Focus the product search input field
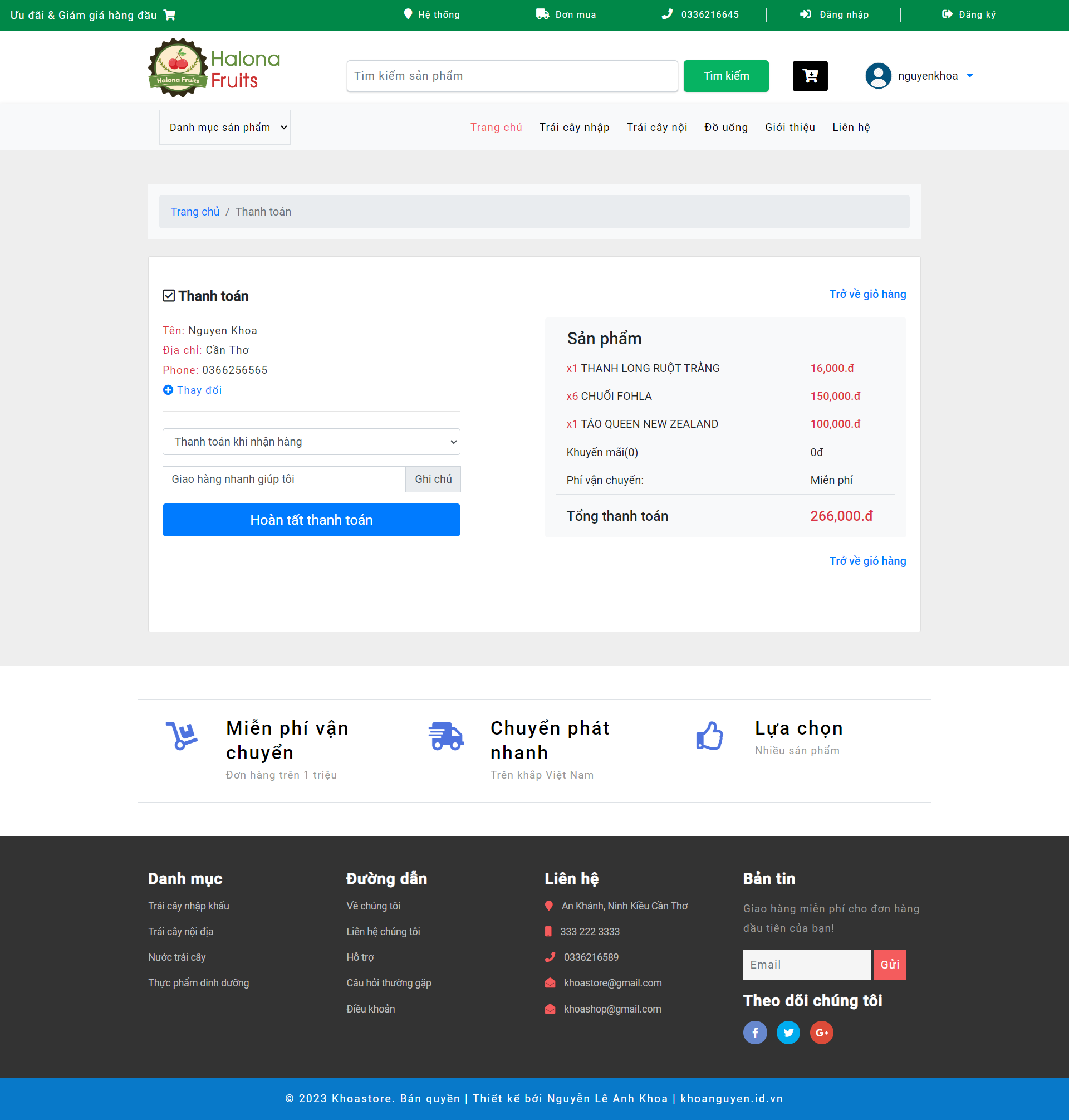Screen dimensions: 1069x1120 (512, 76)
